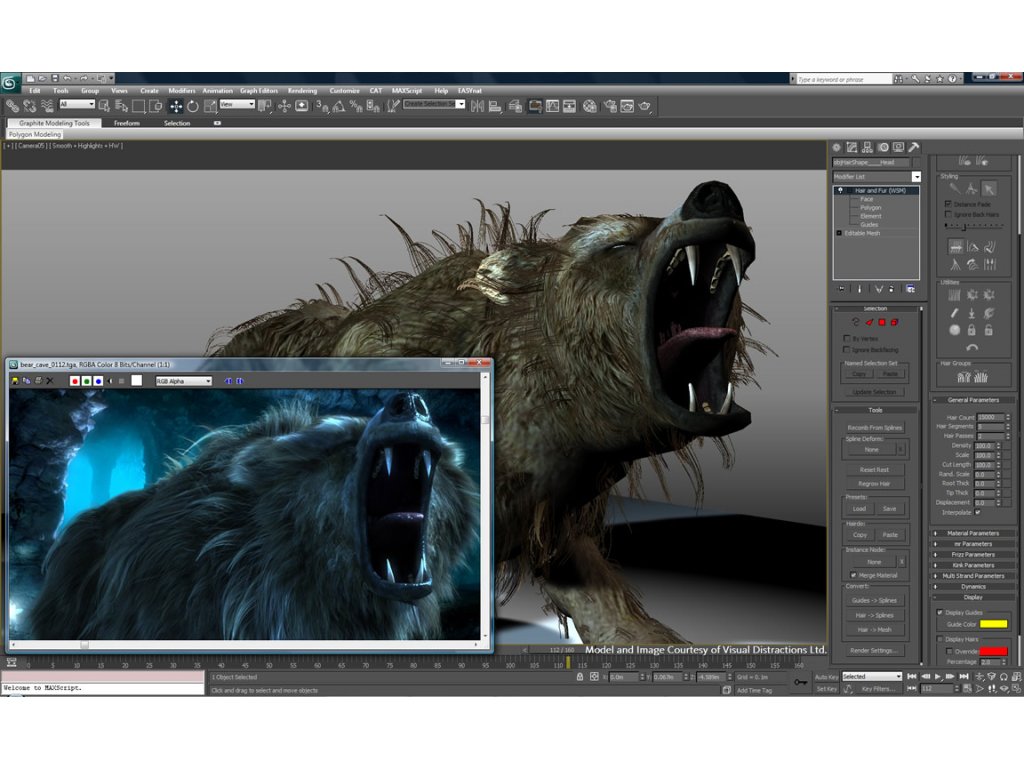Switch to the Freeform tab

127,123
